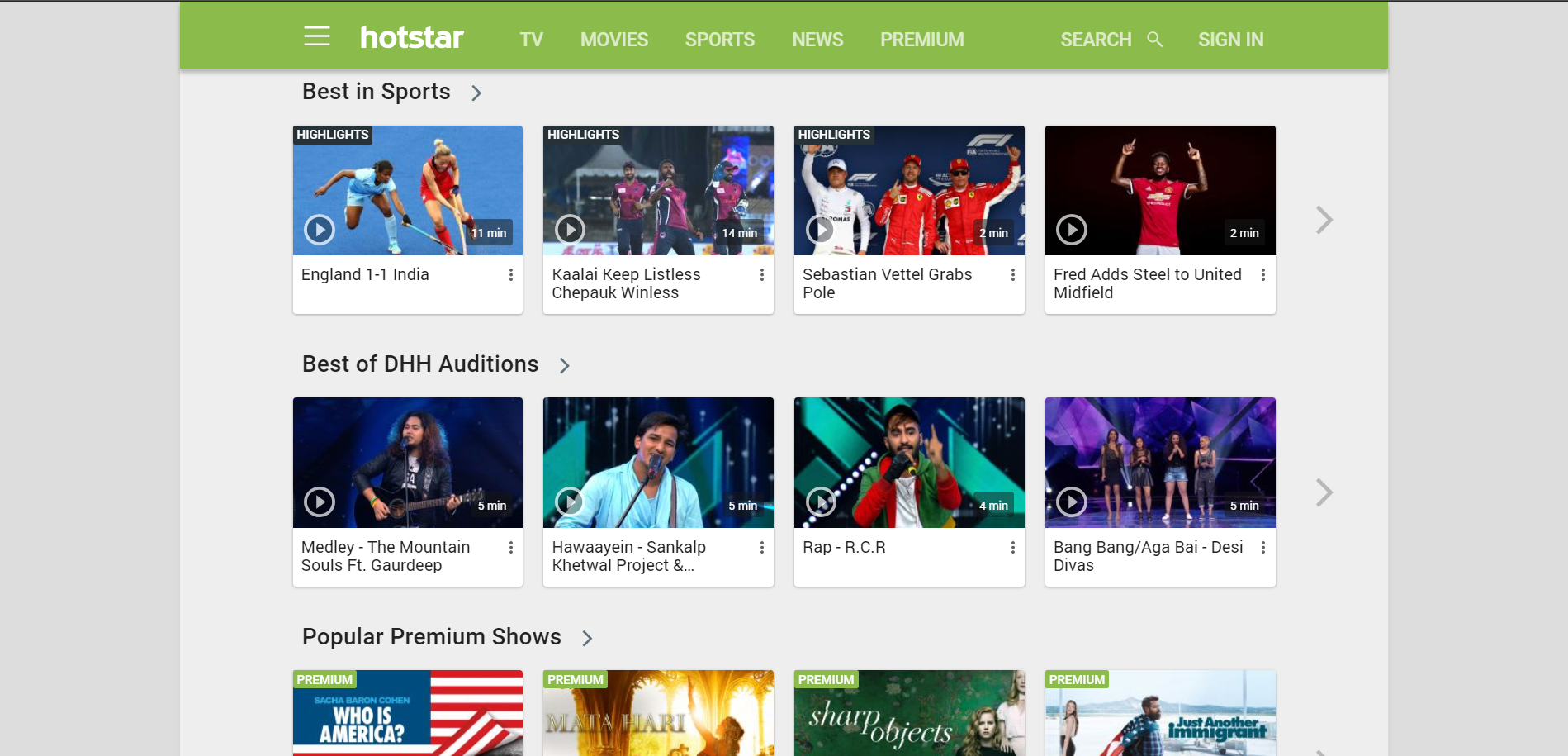
Task: Play the Medley Mountain Souls audition
Action: [x=320, y=502]
